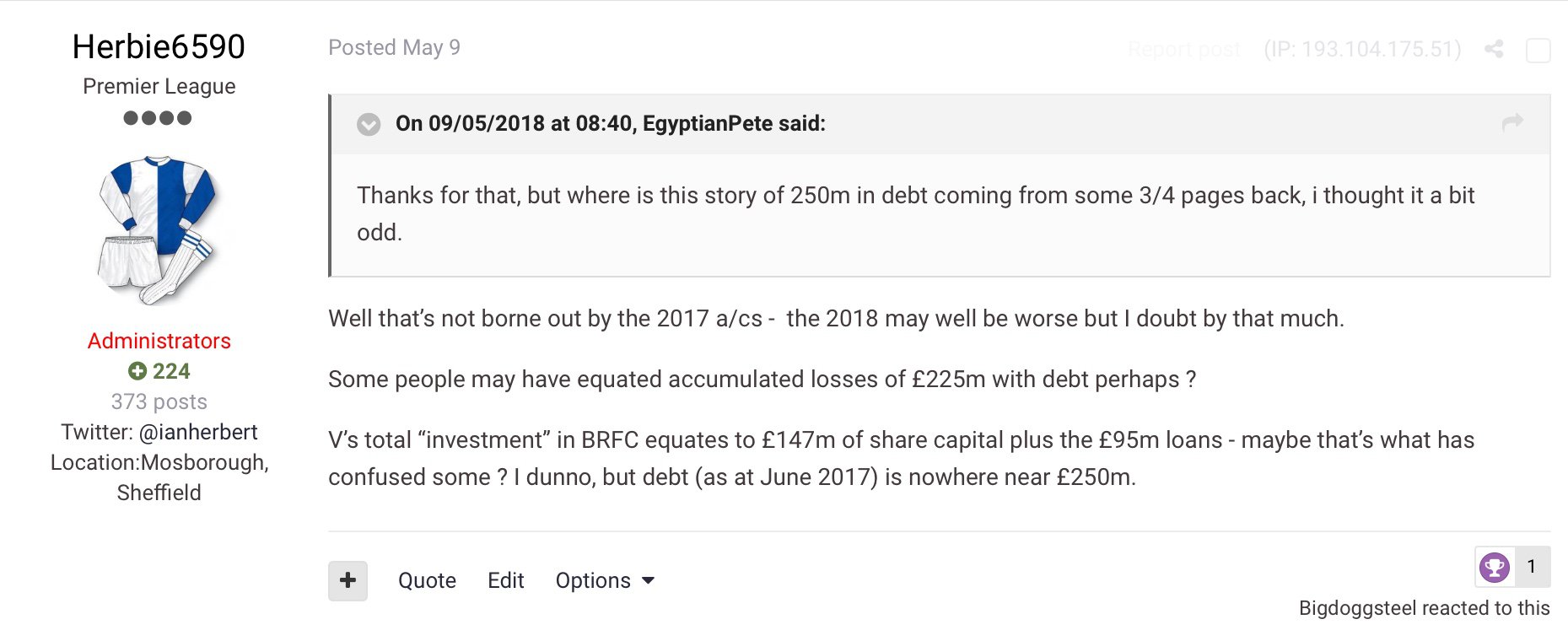Screen dimensions: 1568x641
Task: Open the reaction count showing 1
Action: coord(1531,567)
